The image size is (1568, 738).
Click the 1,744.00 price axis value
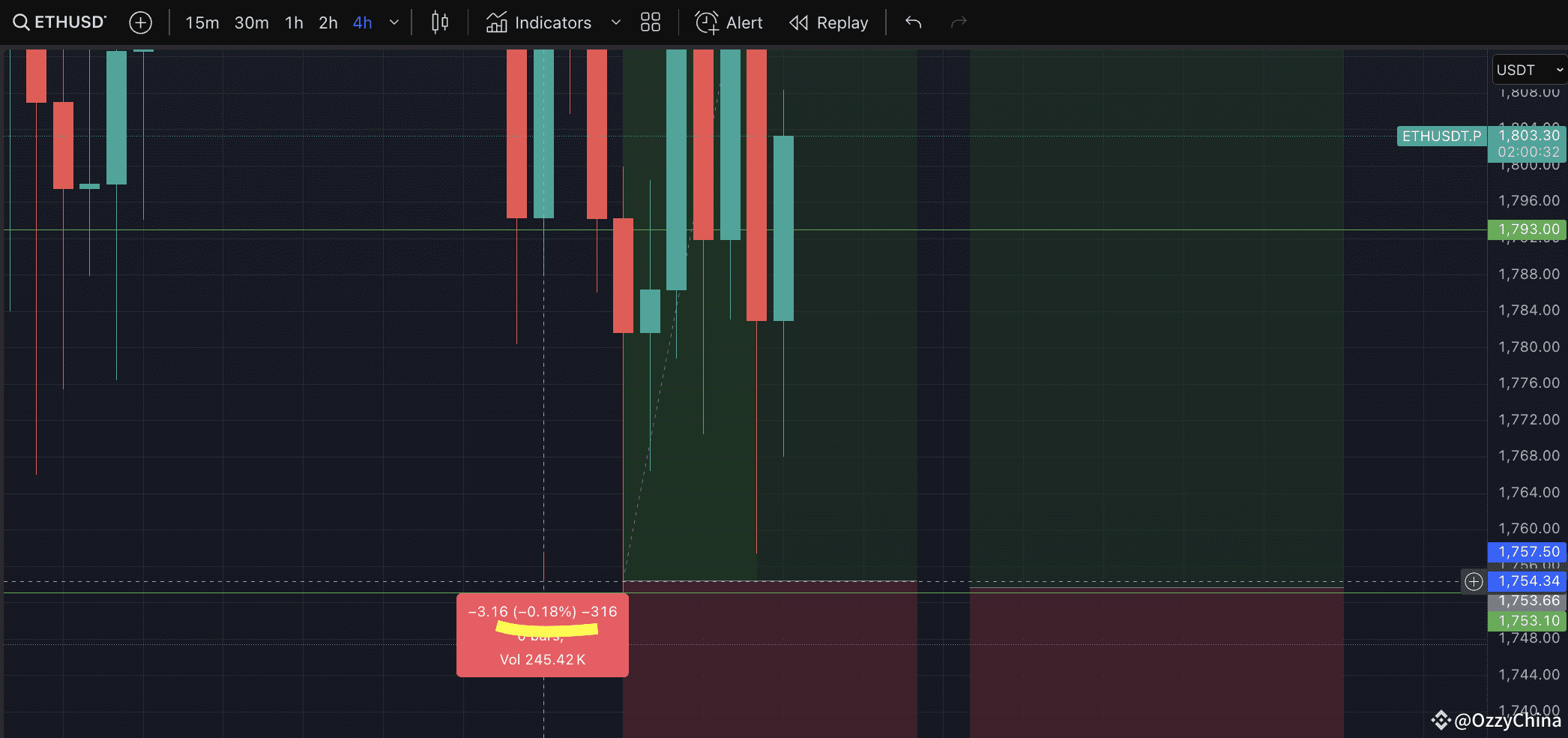point(1528,675)
